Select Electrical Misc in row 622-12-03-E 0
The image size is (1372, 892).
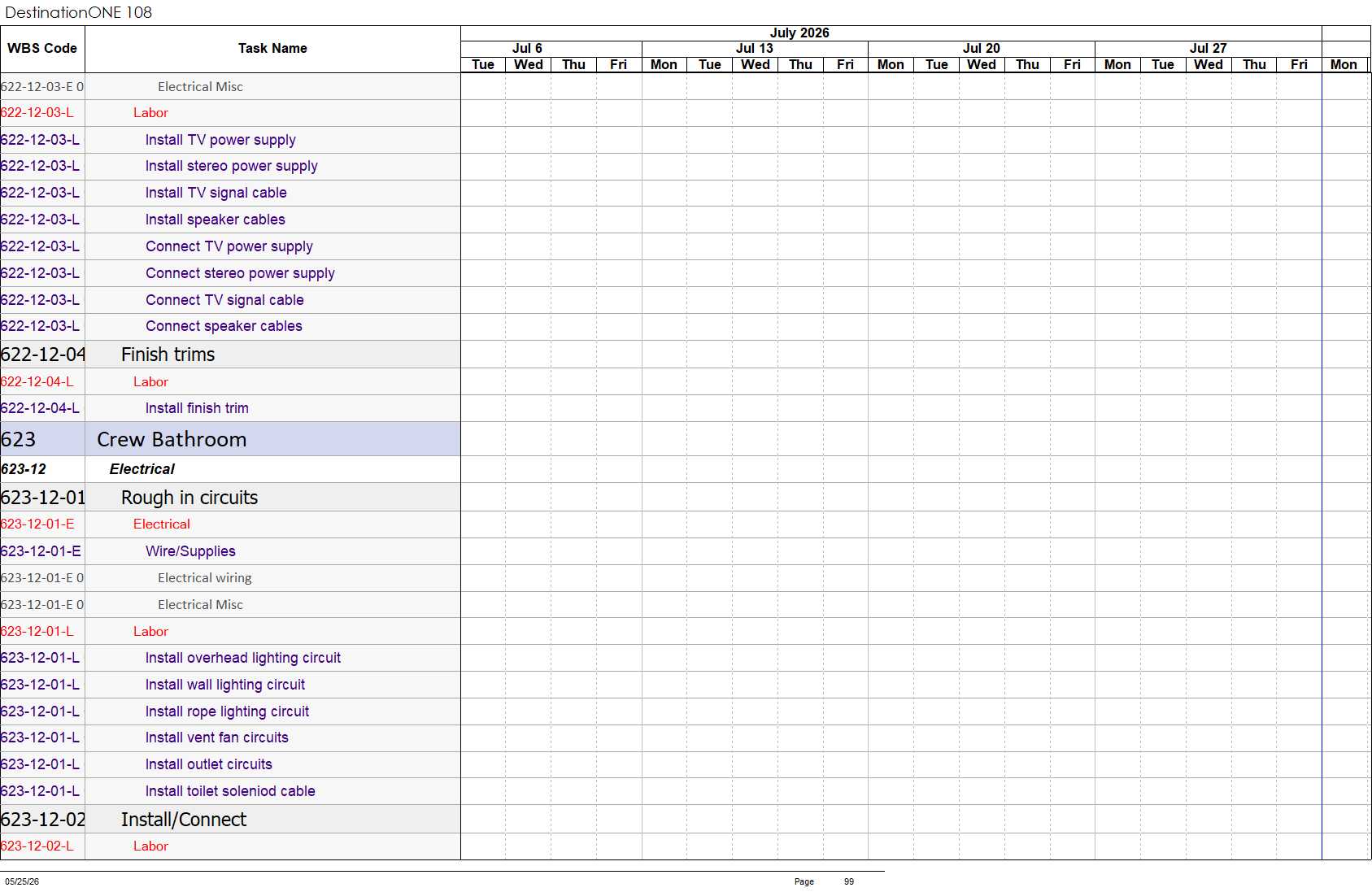[200, 87]
